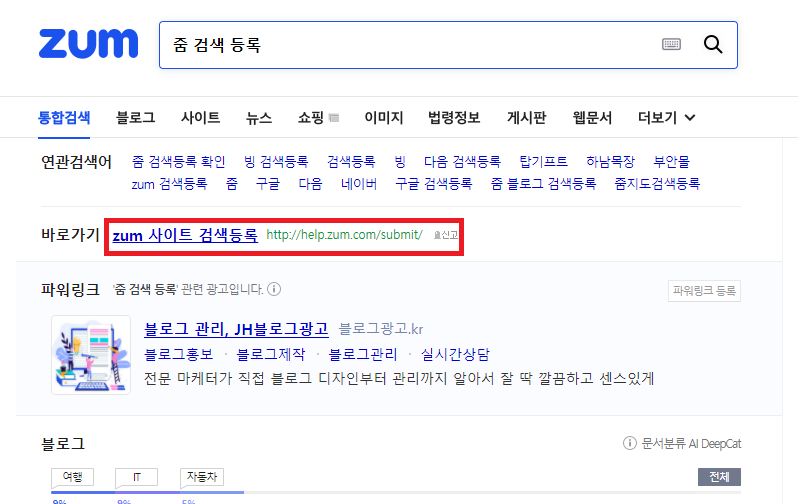Click related search 다음 검색등록
The width and height of the screenshot is (798, 504).
tap(462, 162)
